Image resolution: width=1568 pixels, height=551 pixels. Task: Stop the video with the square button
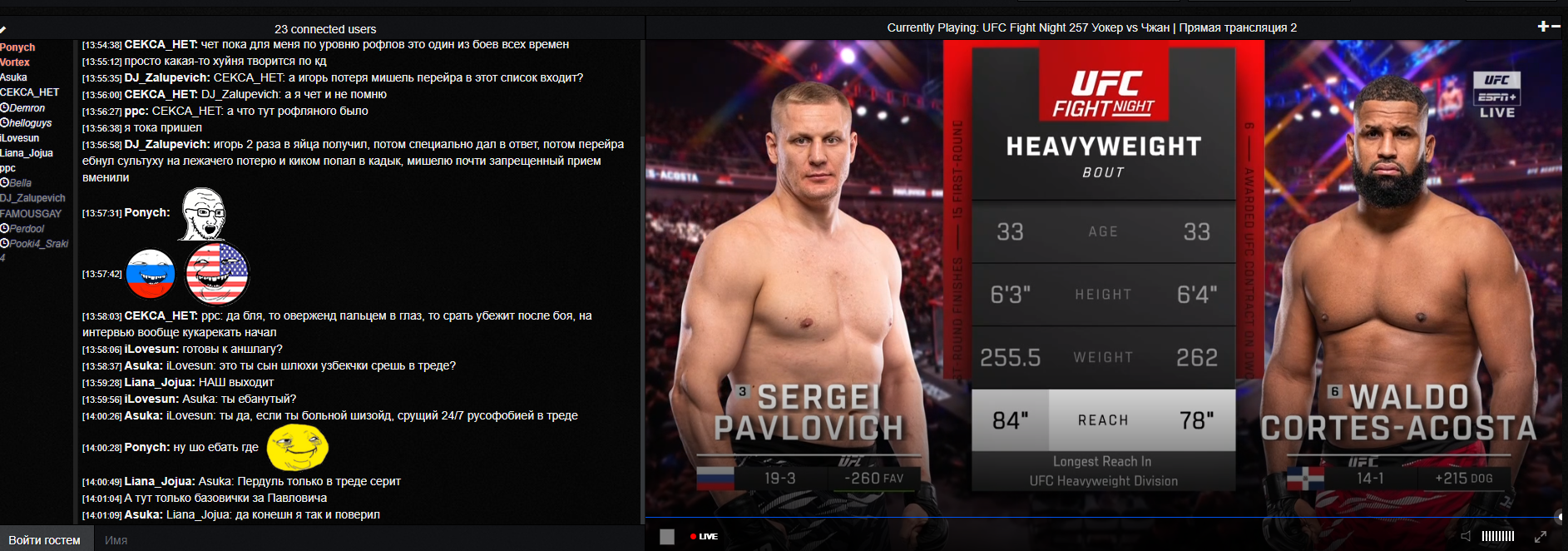point(667,537)
